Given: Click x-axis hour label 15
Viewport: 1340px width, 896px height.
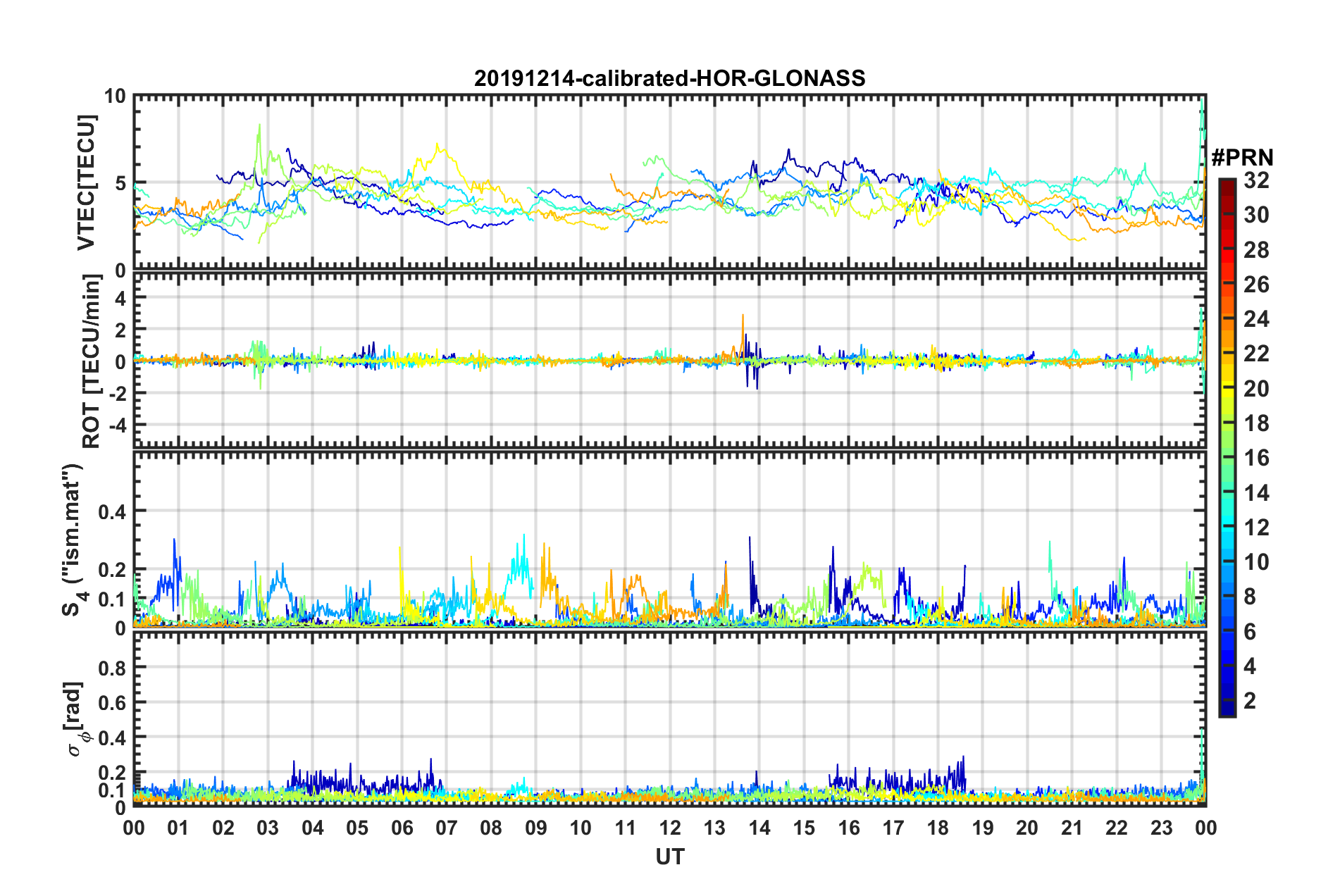Looking at the screenshot, I should [804, 828].
